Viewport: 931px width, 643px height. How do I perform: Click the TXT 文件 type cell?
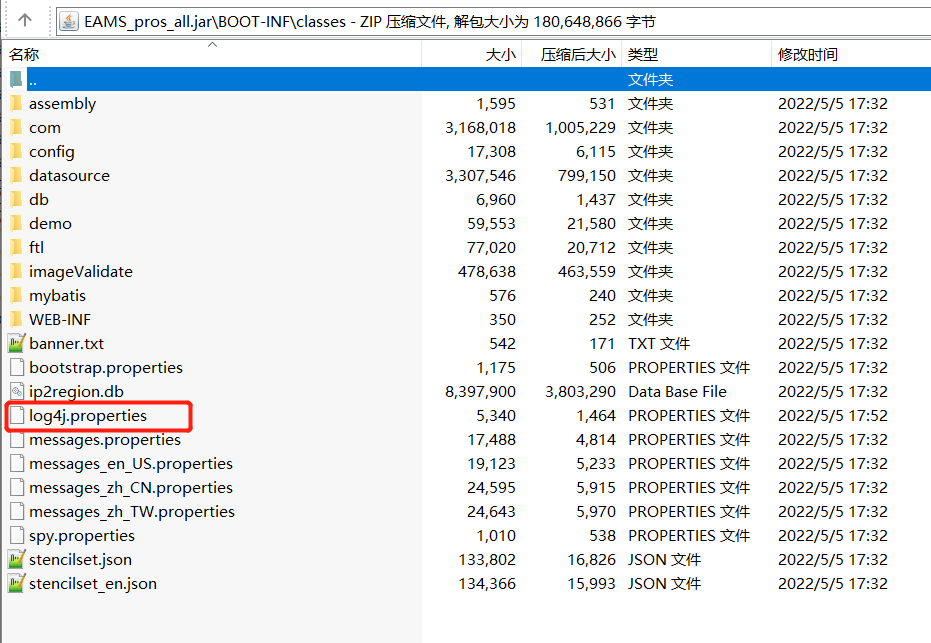pyautogui.click(x=659, y=344)
